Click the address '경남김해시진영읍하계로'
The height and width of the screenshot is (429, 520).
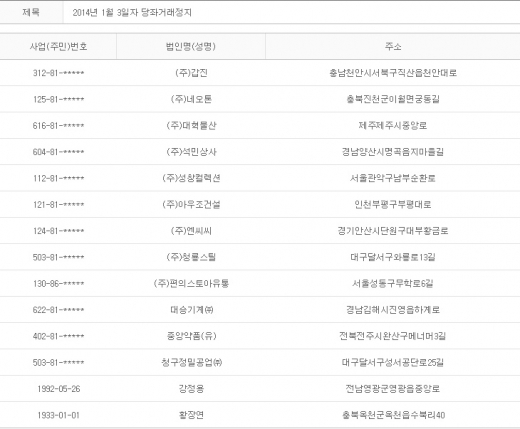pyautogui.click(x=393, y=310)
